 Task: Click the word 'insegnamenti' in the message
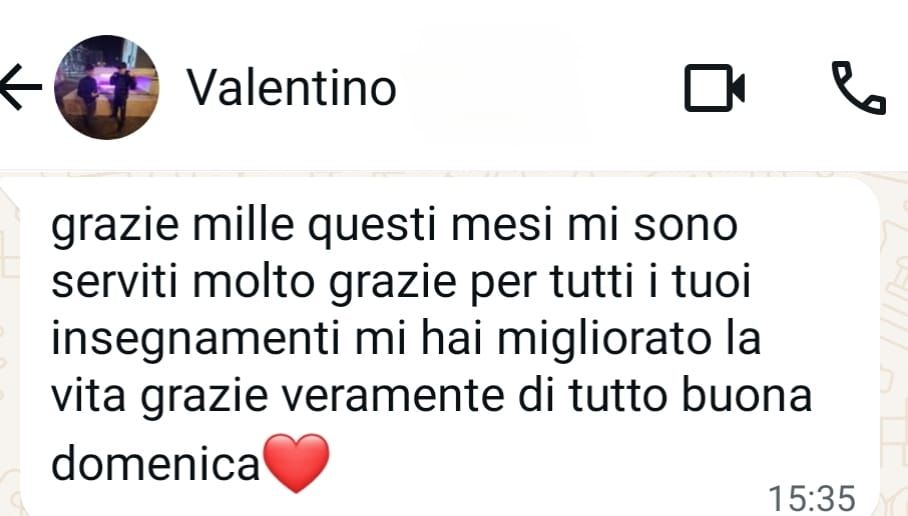pyautogui.click(x=195, y=341)
